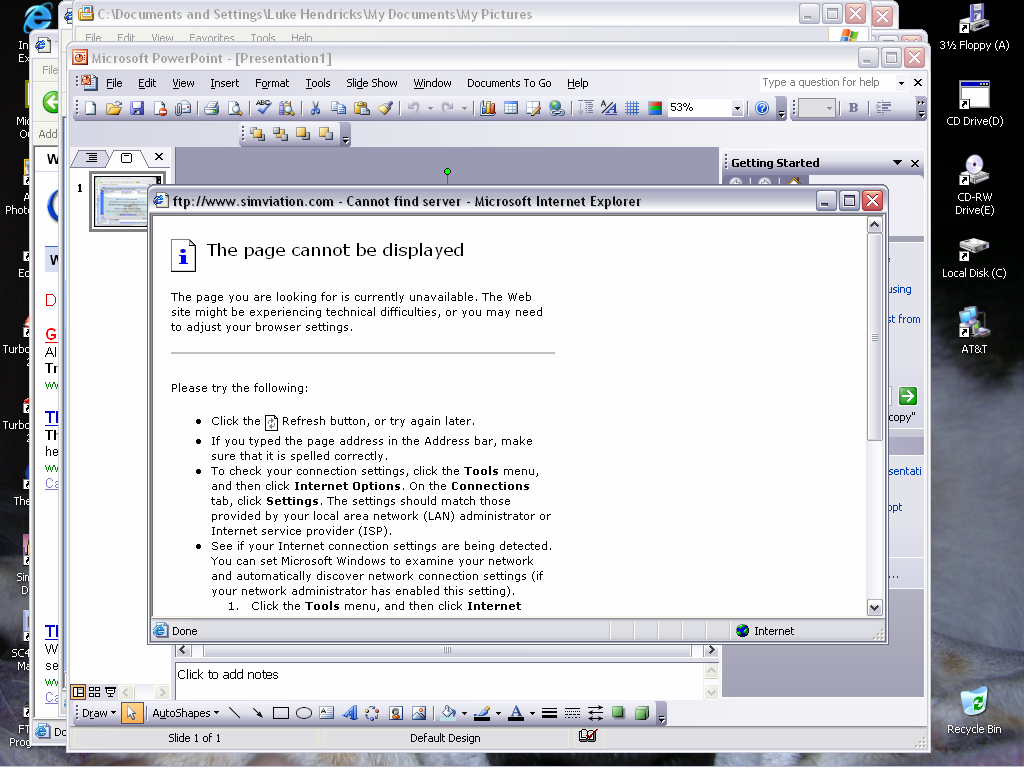Toggle Bold formatting button

click(x=853, y=108)
